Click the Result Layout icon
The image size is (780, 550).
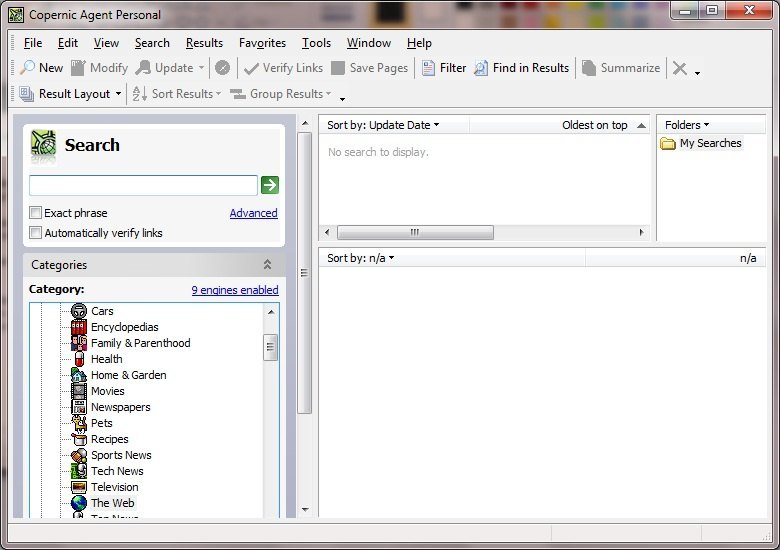[26, 94]
